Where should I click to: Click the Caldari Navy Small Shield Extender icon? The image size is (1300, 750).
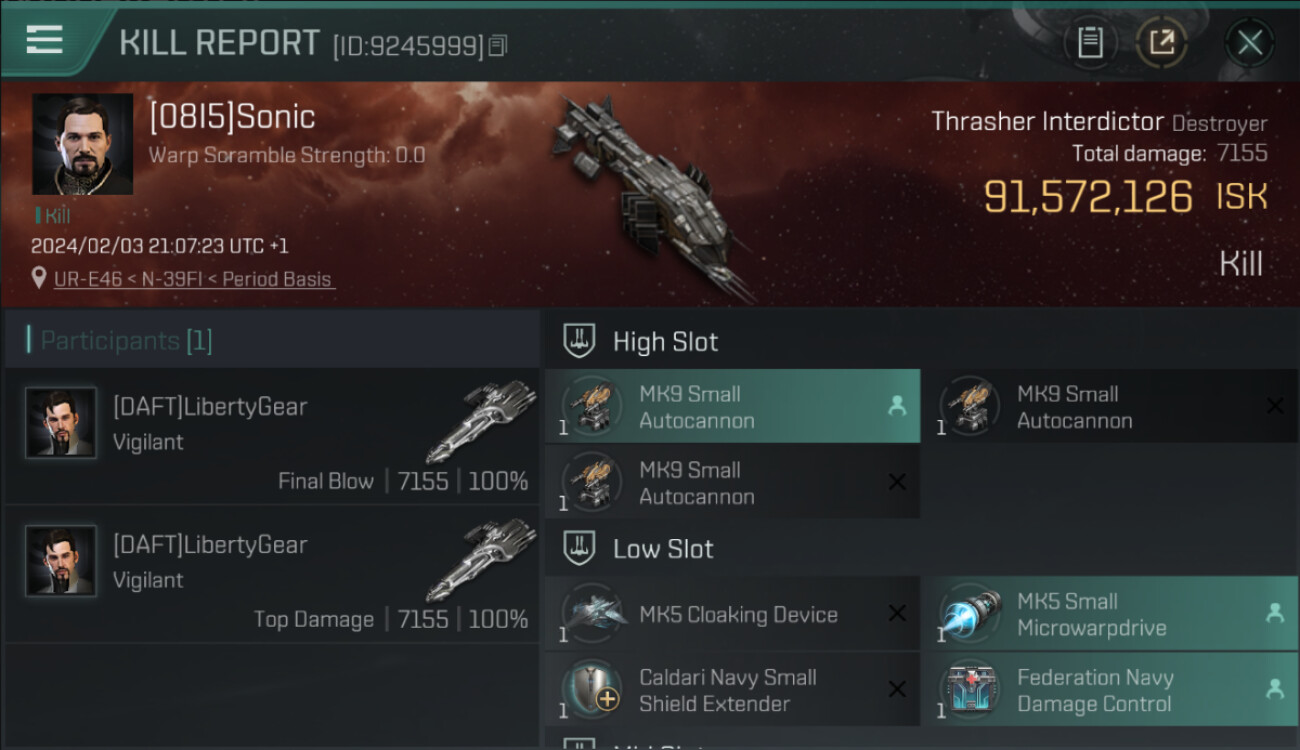[592, 690]
